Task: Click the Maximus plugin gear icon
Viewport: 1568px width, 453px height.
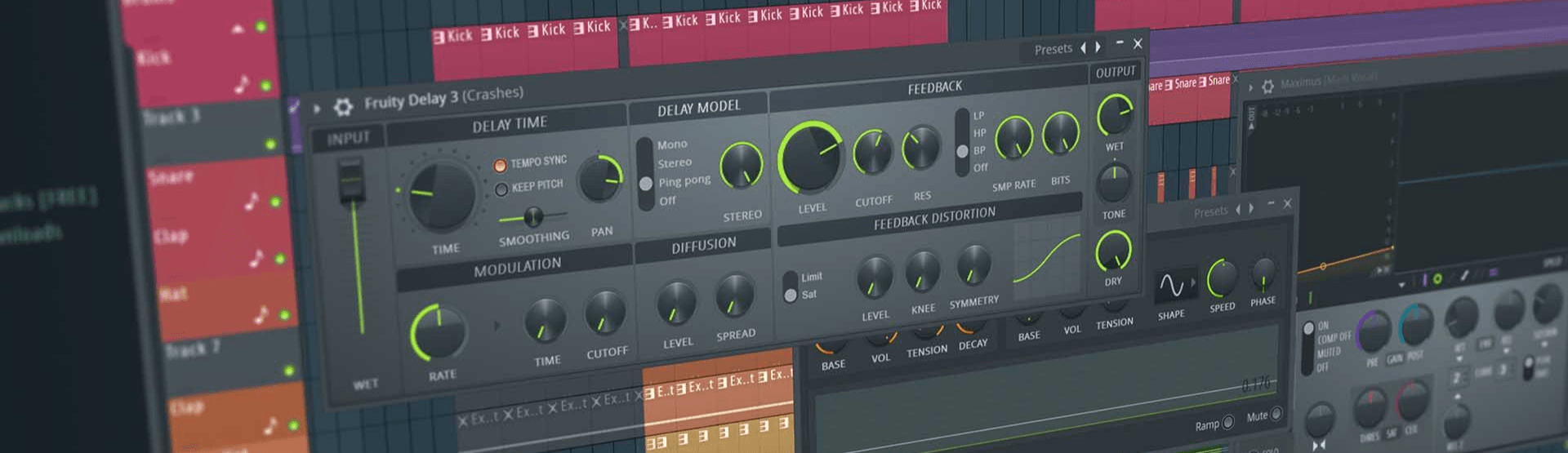Action: coord(1267,86)
